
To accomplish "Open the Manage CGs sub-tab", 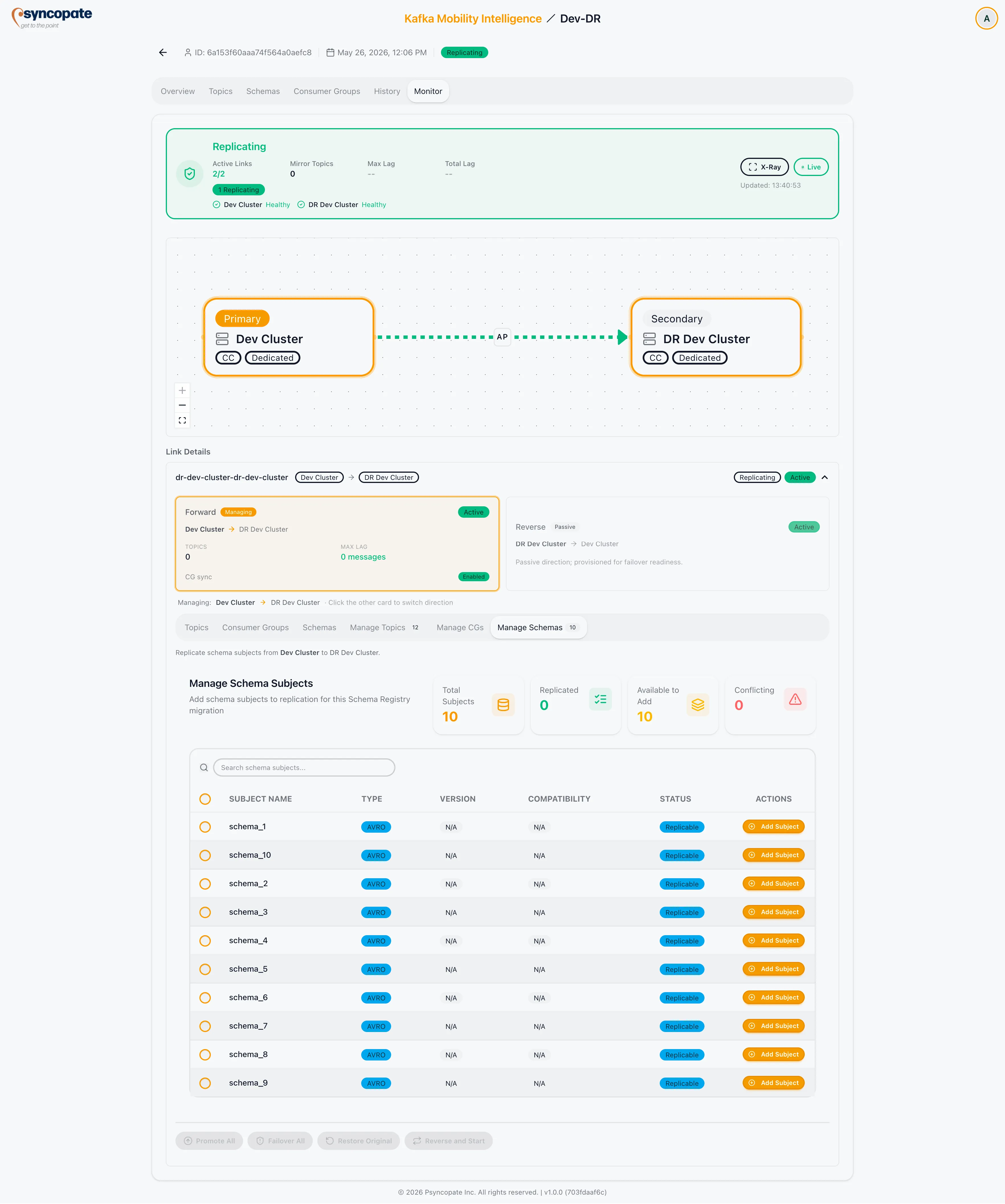I will coord(460,628).
